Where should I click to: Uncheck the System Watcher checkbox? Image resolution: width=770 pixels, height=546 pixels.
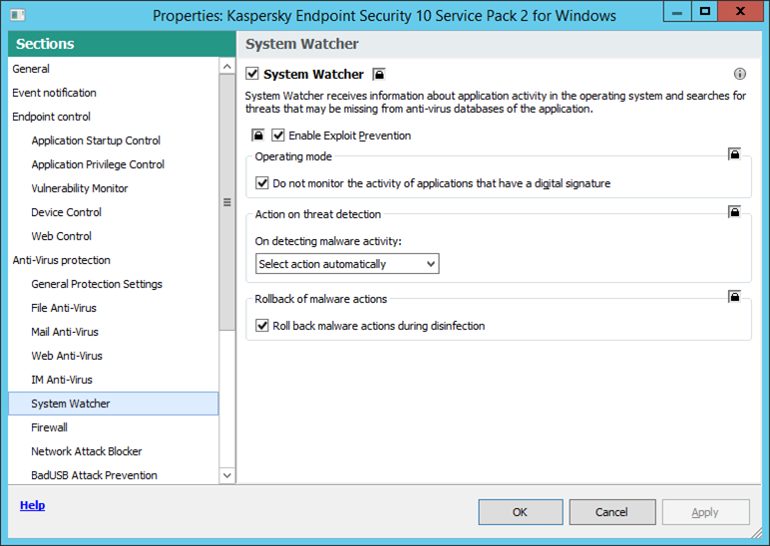coord(253,74)
